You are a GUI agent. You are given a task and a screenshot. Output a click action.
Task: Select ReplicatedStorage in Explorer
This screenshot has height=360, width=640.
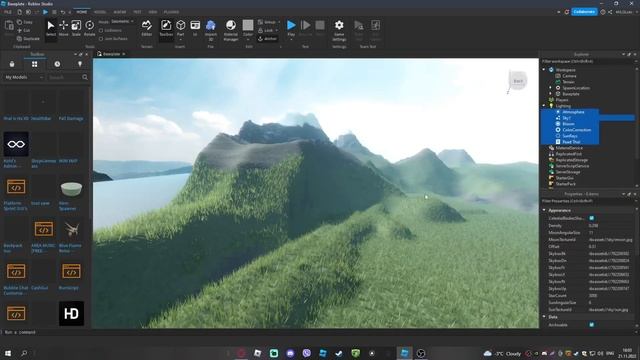571,160
